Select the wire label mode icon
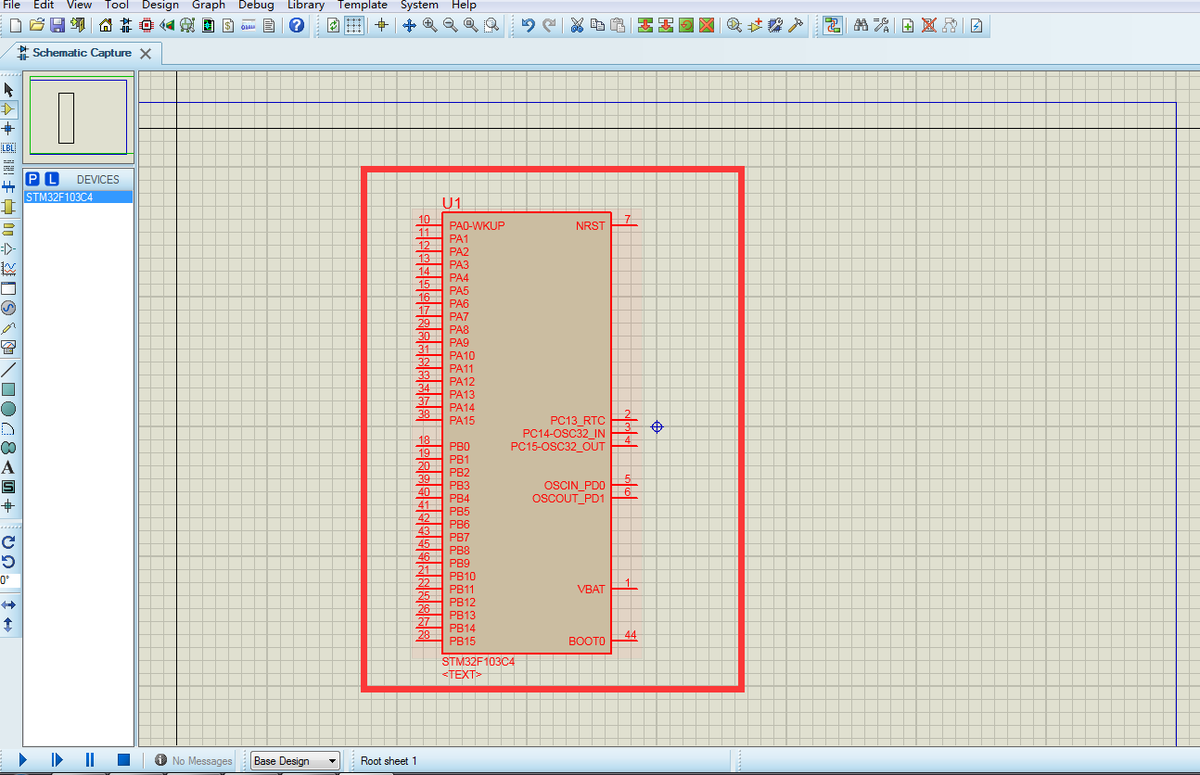The image size is (1200, 775). coord(9,148)
